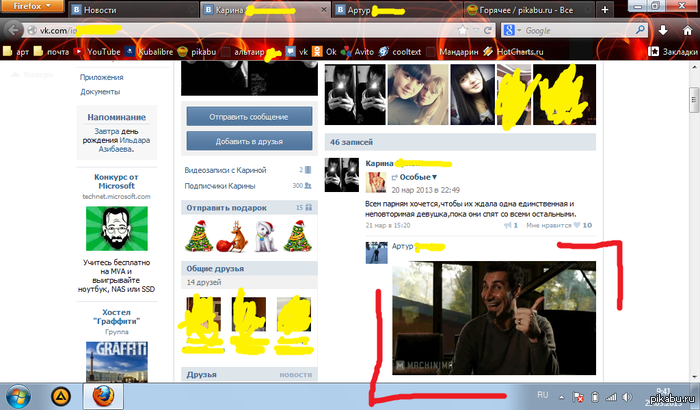Open Приложения in the left menu
This screenshot has height=410, width=700.
click(x=101, y=77)
